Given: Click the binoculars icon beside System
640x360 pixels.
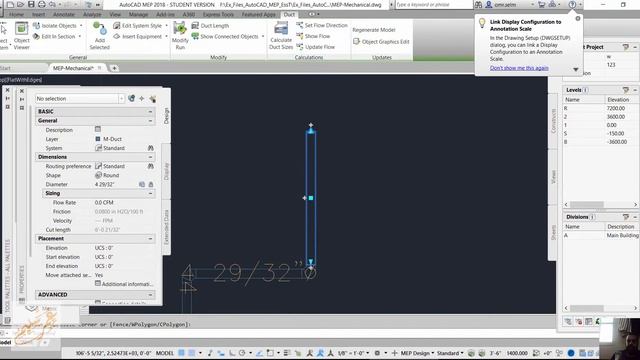Looking at the screenshot, I should point(151,148).
